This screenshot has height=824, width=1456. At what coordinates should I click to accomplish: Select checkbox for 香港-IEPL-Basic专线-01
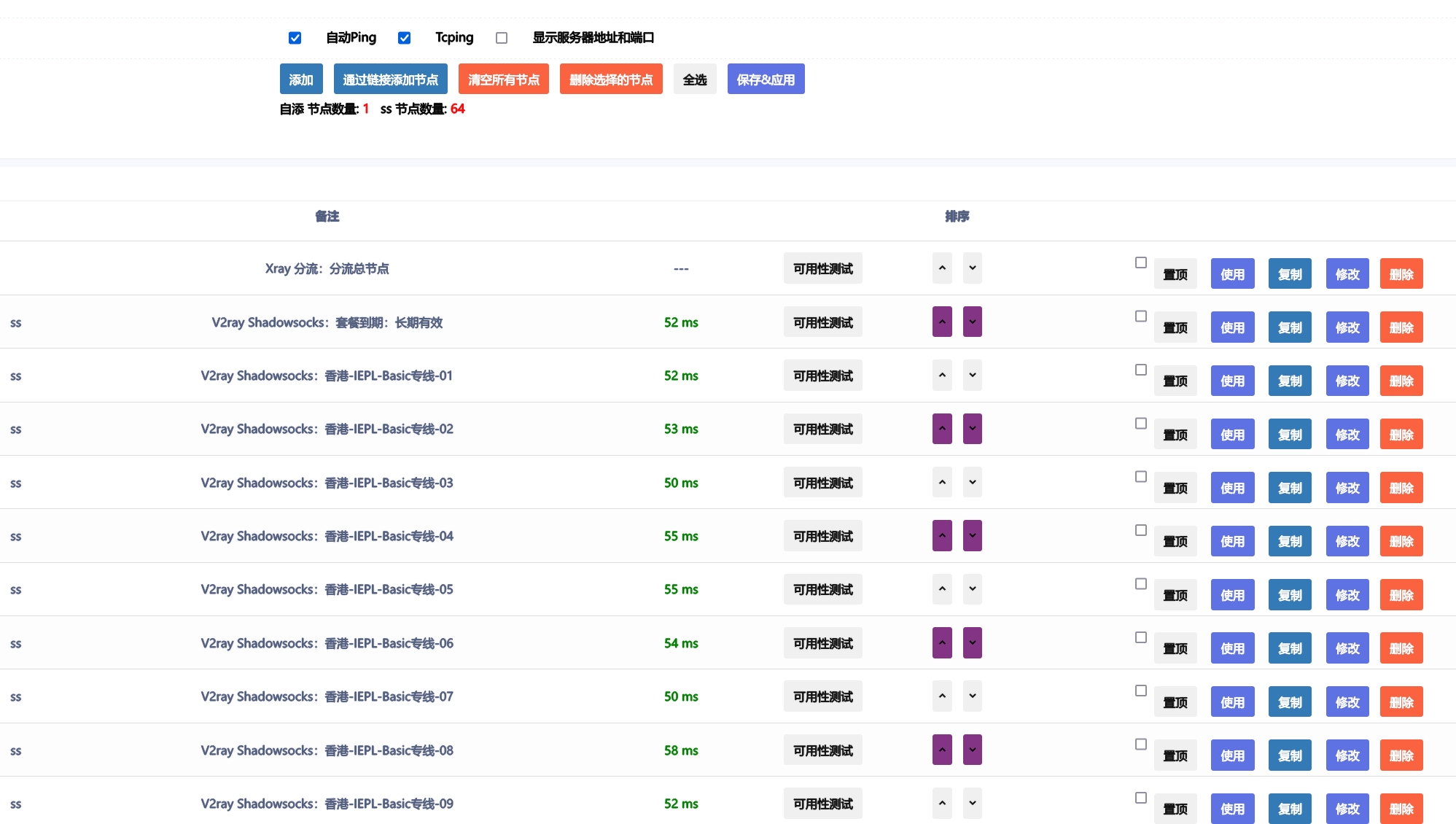(x=1141, y=370)
